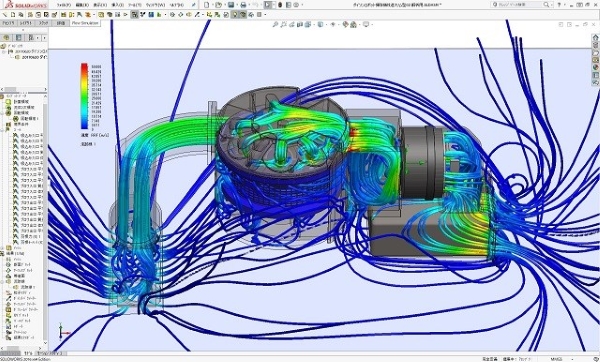Viewport: 600px width, 362px height.
Task: Open the search magnifier dropdown arrow
Action: (551, 5)
